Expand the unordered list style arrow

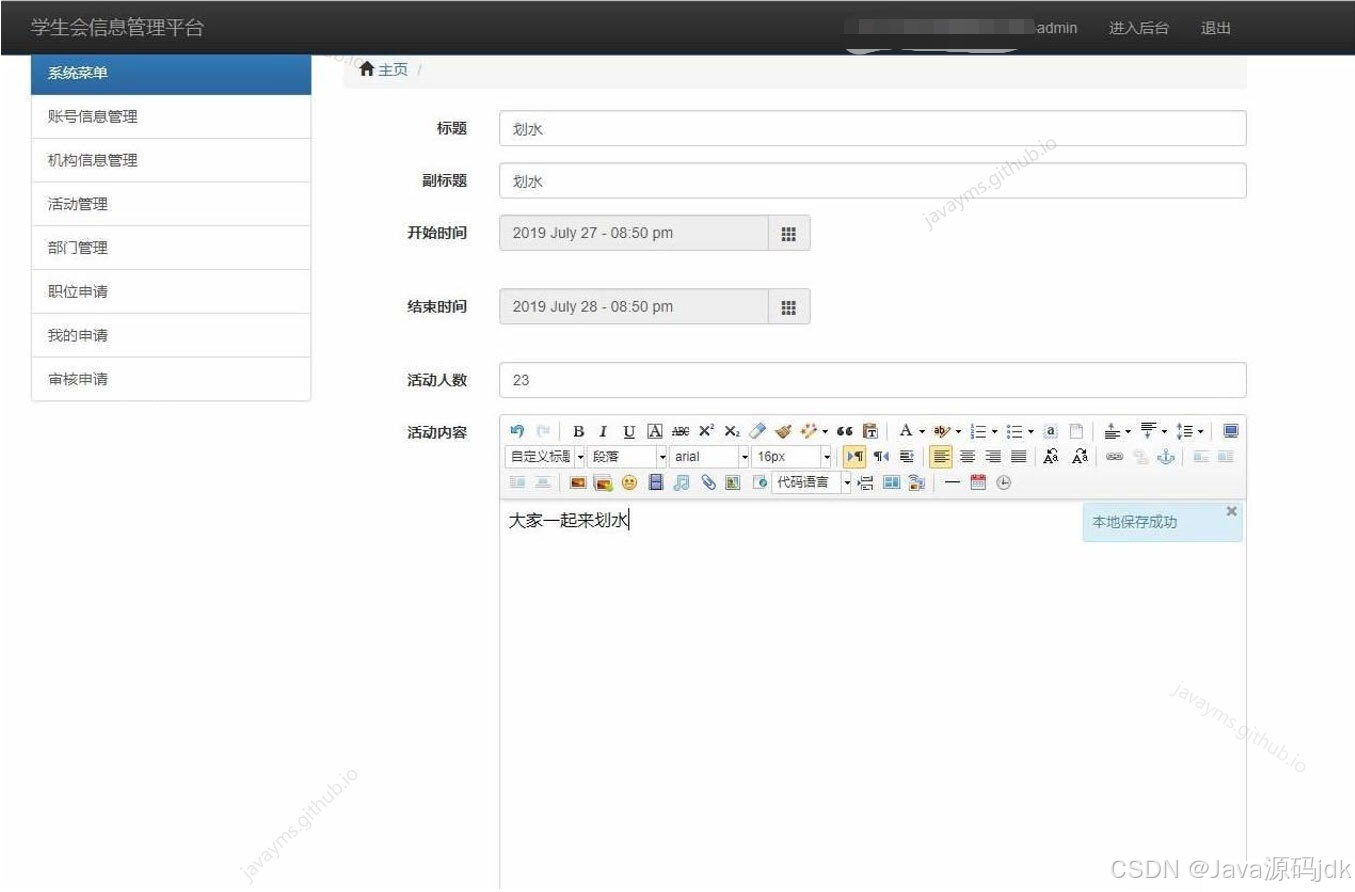pyautogui.click(x=1031, y=432)
